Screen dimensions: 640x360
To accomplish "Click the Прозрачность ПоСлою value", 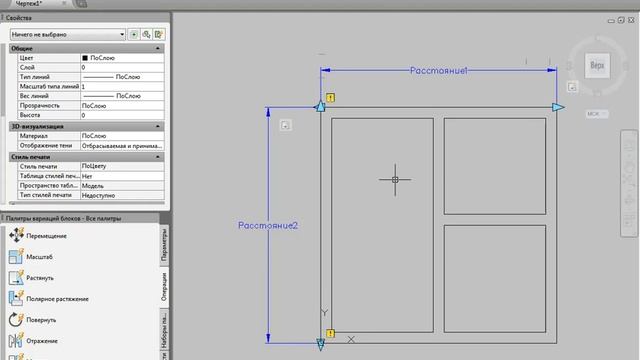I will click(x=122, y=106).
